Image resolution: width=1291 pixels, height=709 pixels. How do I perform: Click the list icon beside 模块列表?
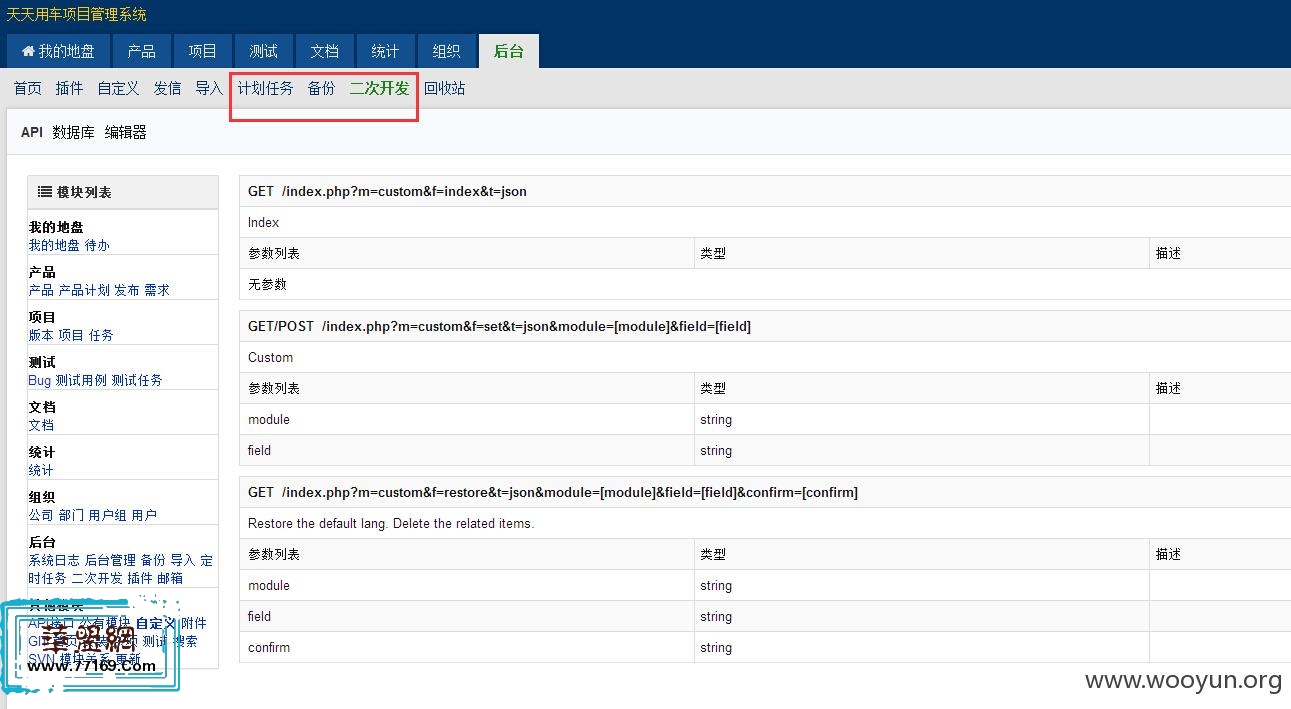(x=44, y=192)
